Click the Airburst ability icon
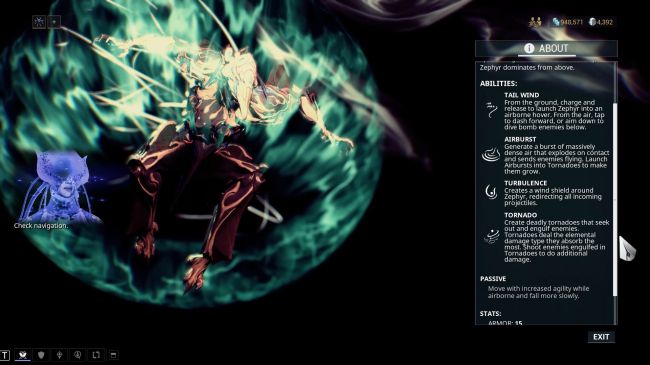 point(491,154)
